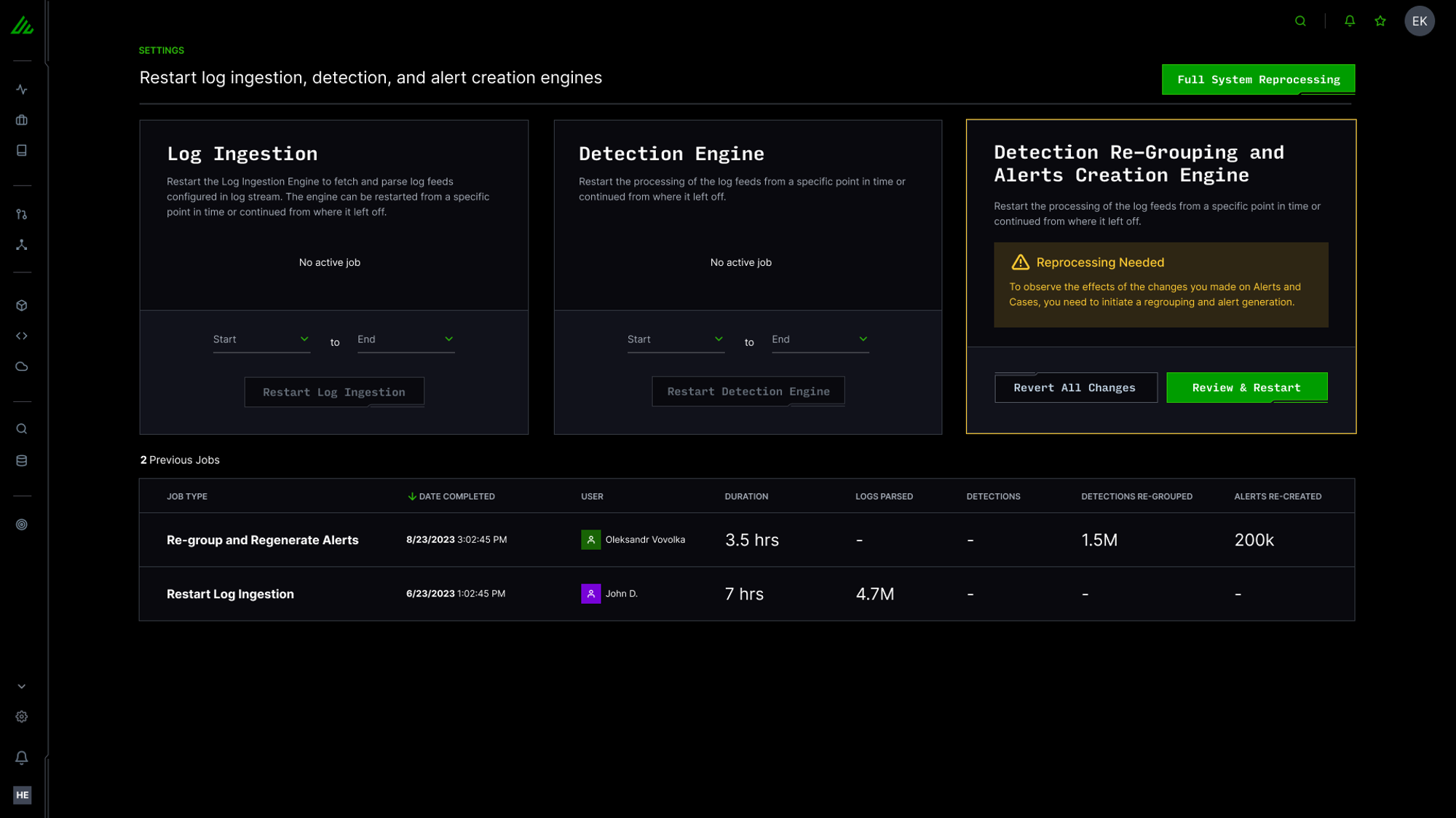Expand sidebar chevron near bottom
This screenshot has height=818, width=1456.
tap(22, 686)
